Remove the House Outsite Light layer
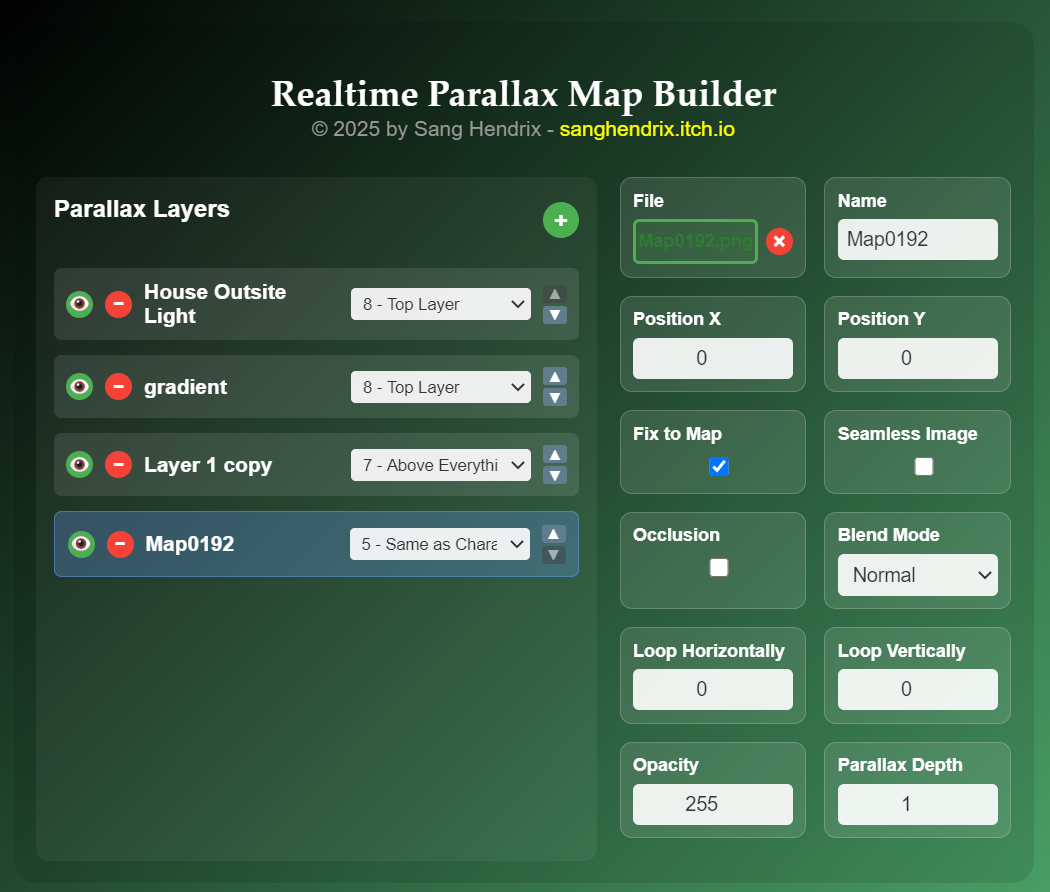 pos(119,304)
